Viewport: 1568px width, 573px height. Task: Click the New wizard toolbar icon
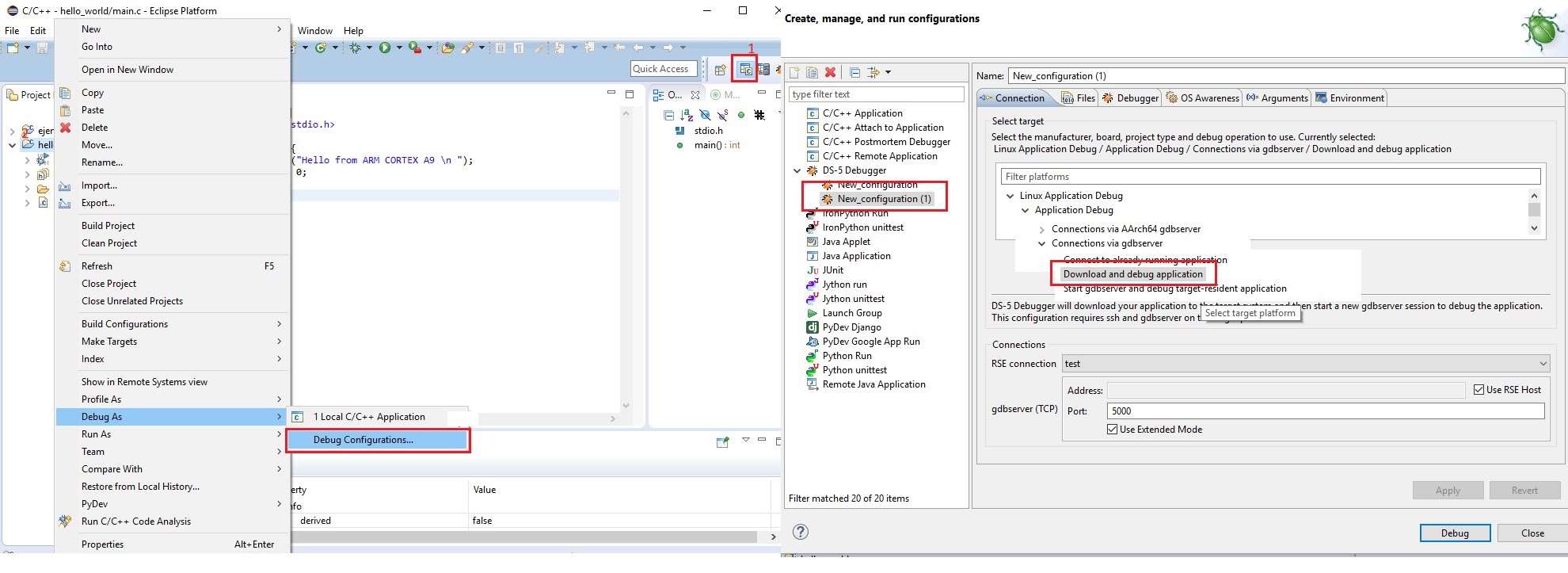pos(13,48)
